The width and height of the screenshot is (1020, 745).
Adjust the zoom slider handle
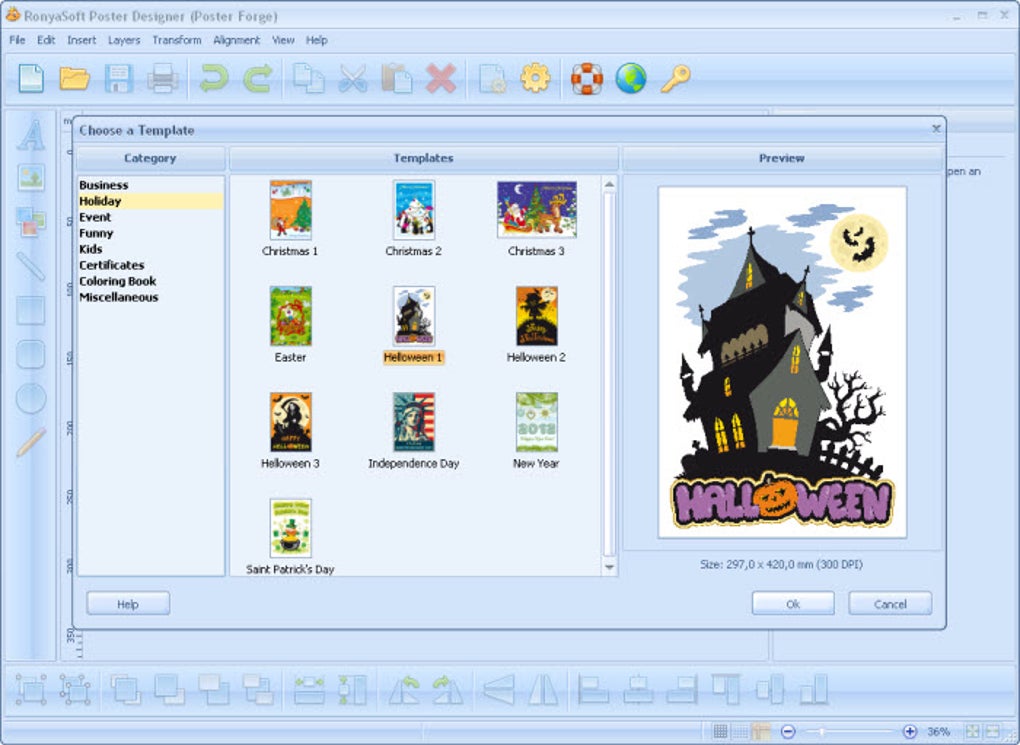click(822, 731)
